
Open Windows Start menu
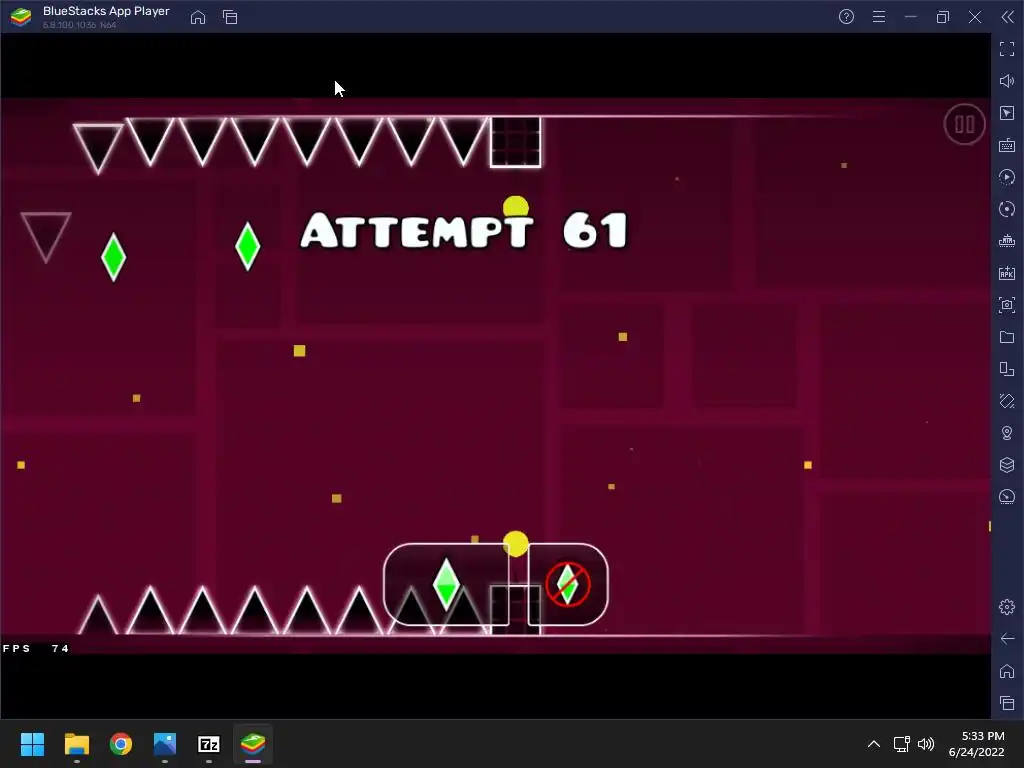(32, 744)
